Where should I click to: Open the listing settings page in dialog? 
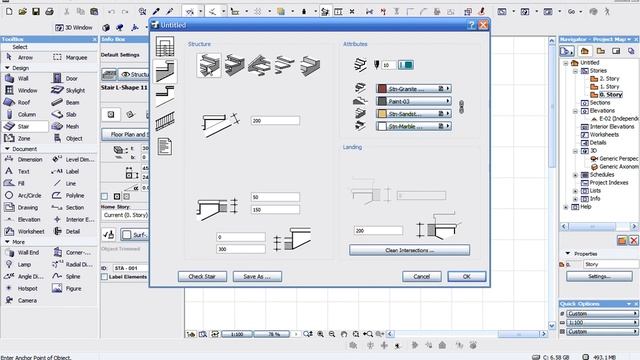(165, 146)
